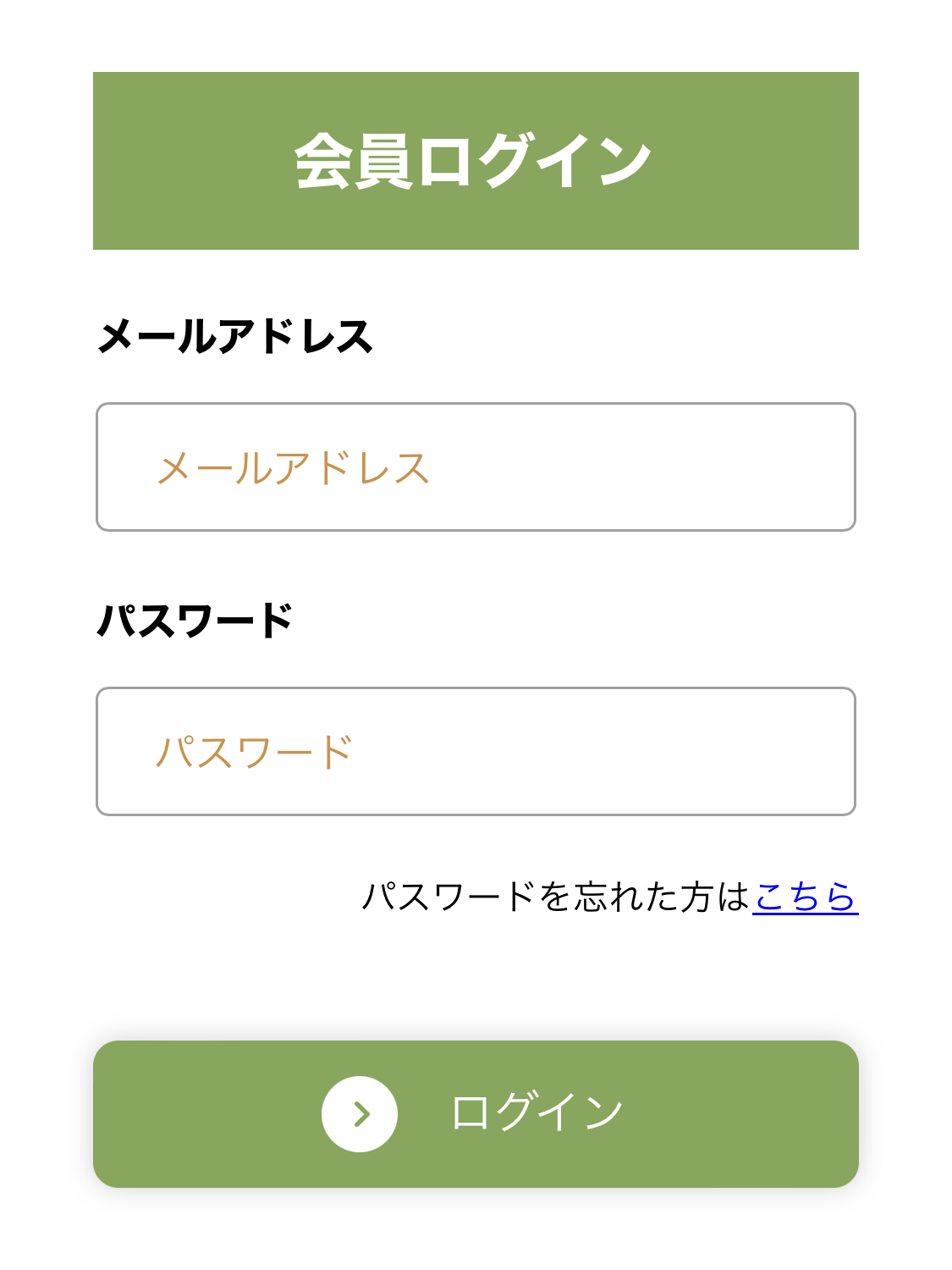Tap the right-pointing chevron beside ログイン

coord(361,1114)
